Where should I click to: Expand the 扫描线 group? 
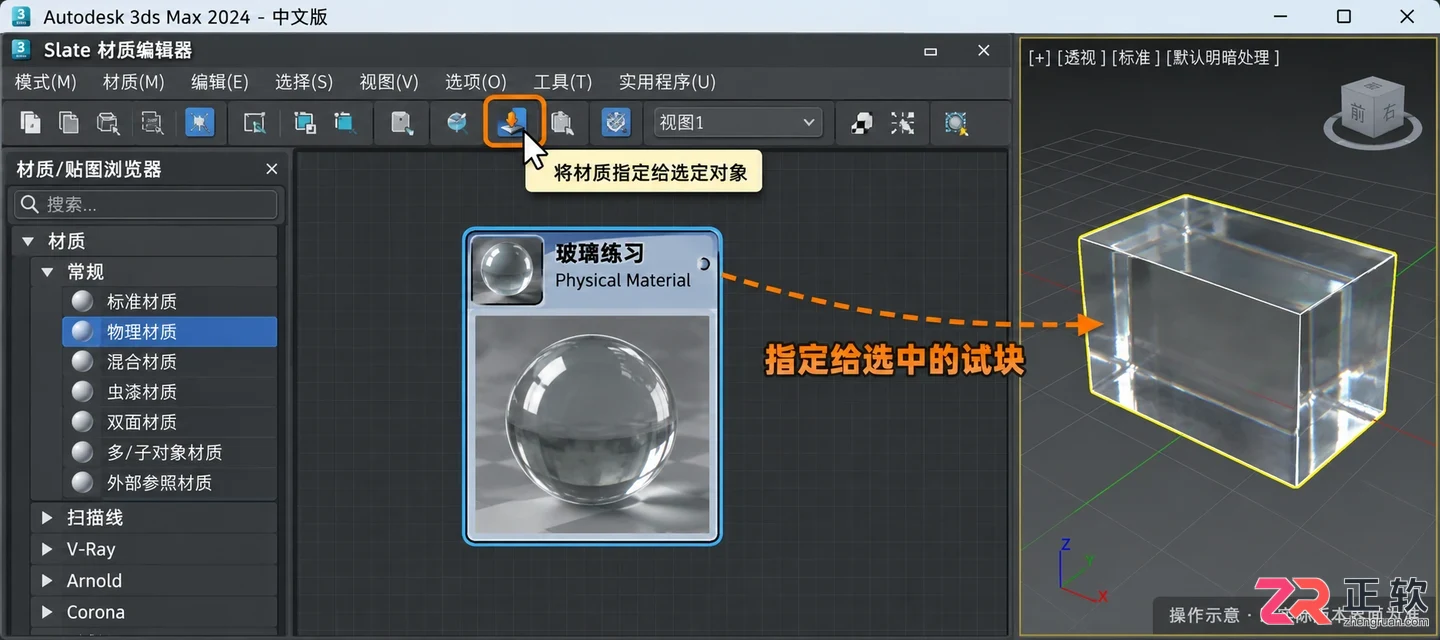tap(46, 518)
